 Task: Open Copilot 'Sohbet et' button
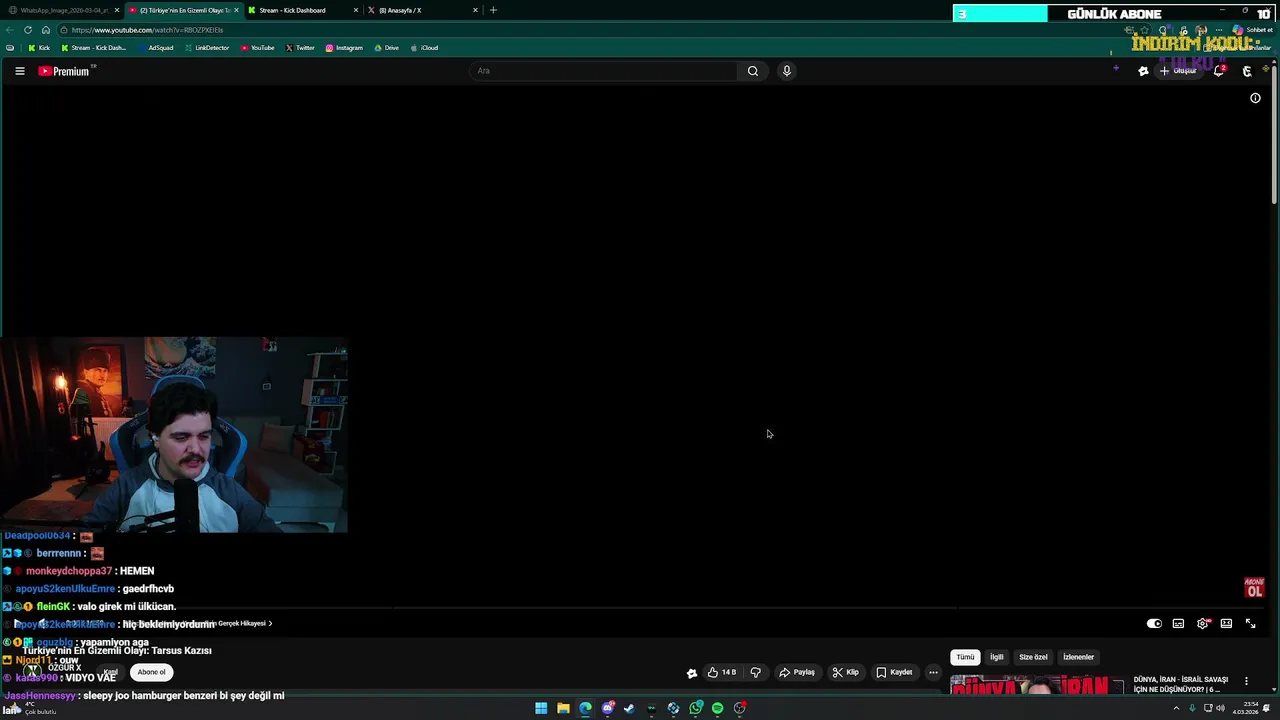tap(1253, 30)
